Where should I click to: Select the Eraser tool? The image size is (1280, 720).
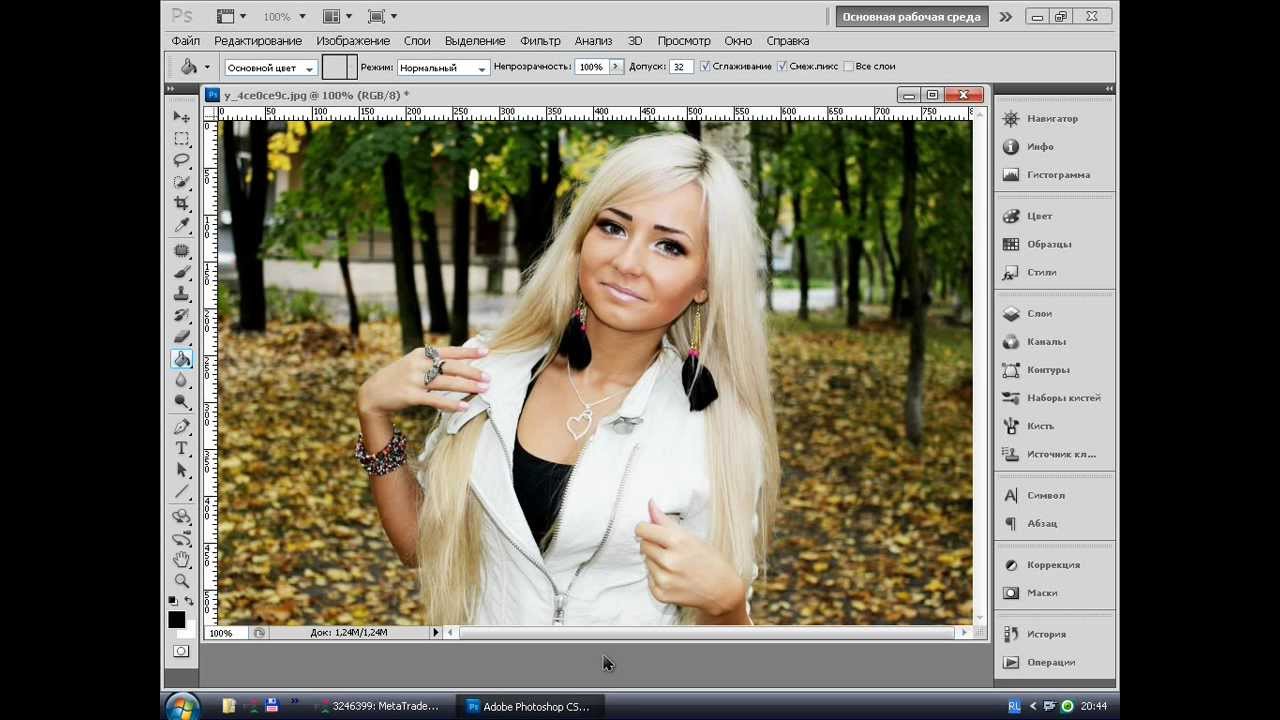[181, 337]
